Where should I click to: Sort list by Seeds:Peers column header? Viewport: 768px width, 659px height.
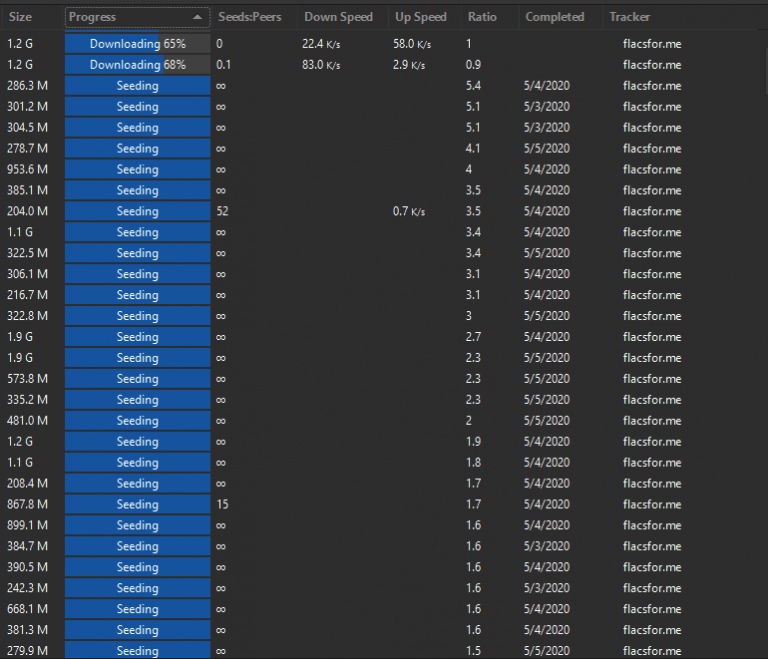[250, 17]
